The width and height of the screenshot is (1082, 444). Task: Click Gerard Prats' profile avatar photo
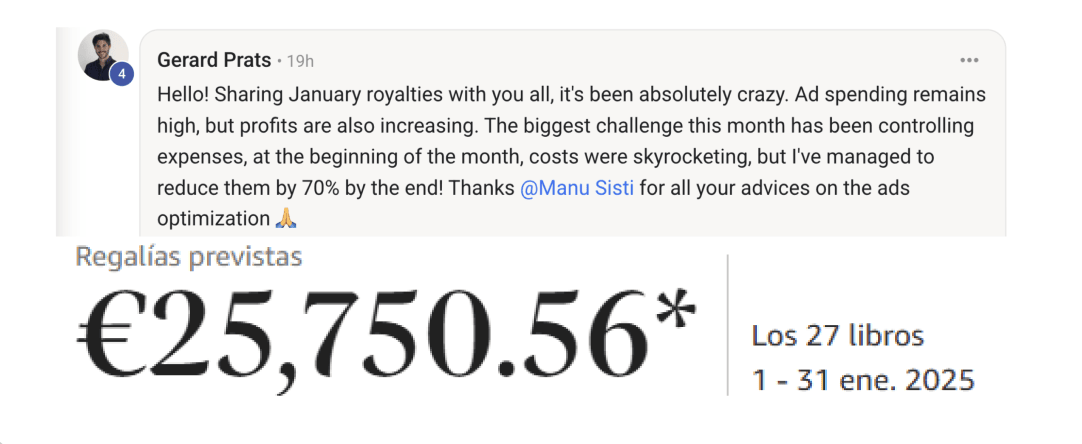click(102, 54)
